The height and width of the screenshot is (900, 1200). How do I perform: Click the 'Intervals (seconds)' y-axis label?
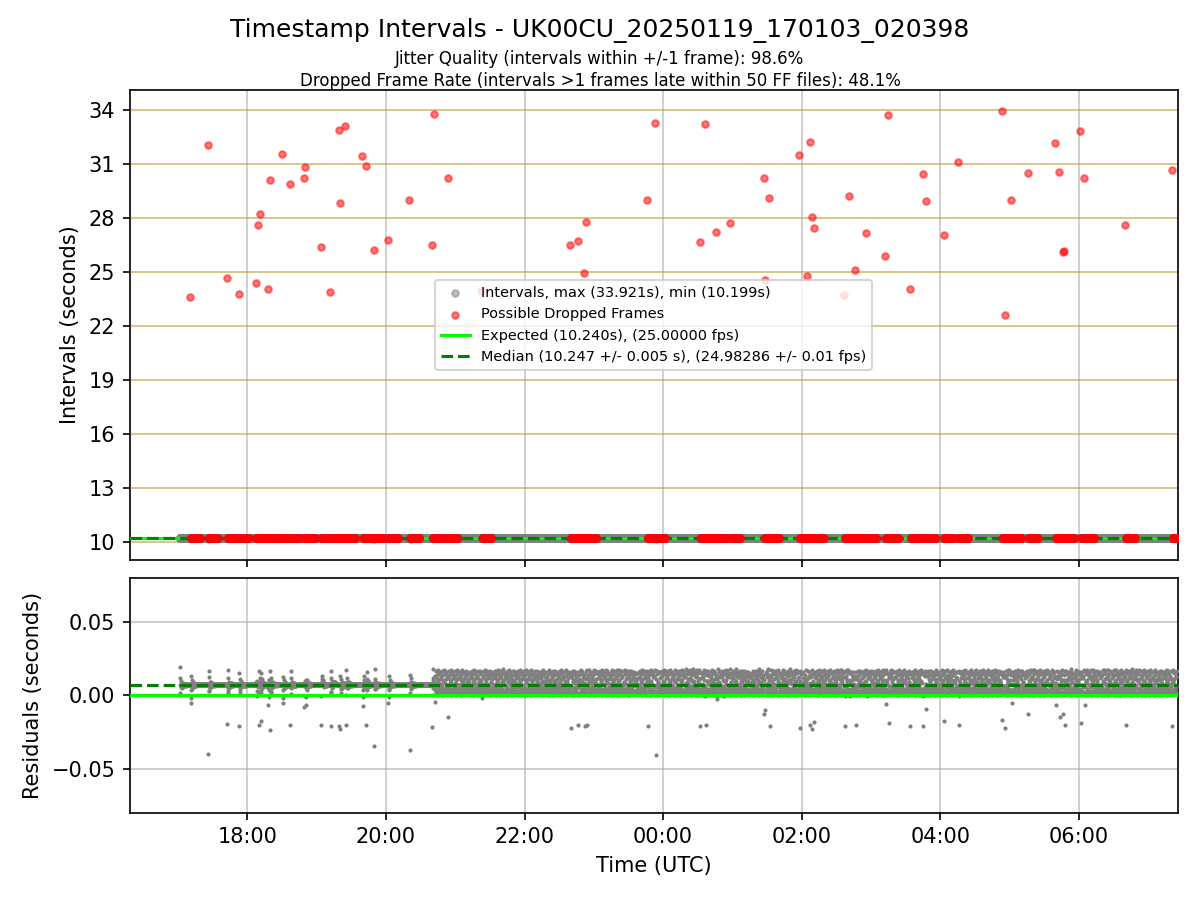68,325
